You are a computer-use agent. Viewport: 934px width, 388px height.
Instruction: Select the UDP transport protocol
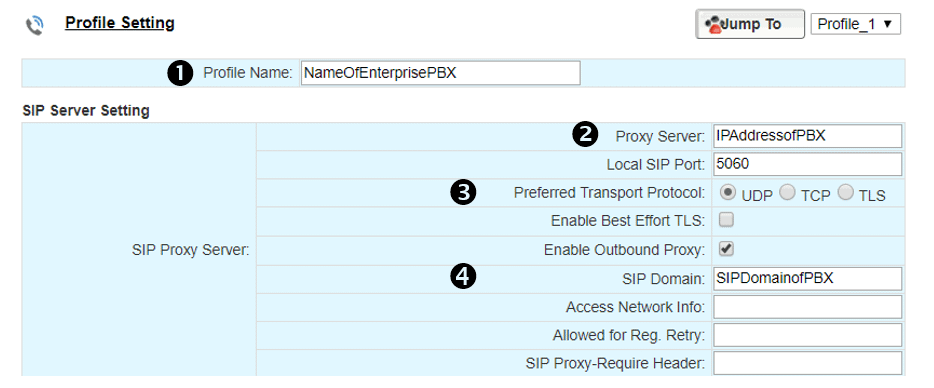[x=727, y=193]
